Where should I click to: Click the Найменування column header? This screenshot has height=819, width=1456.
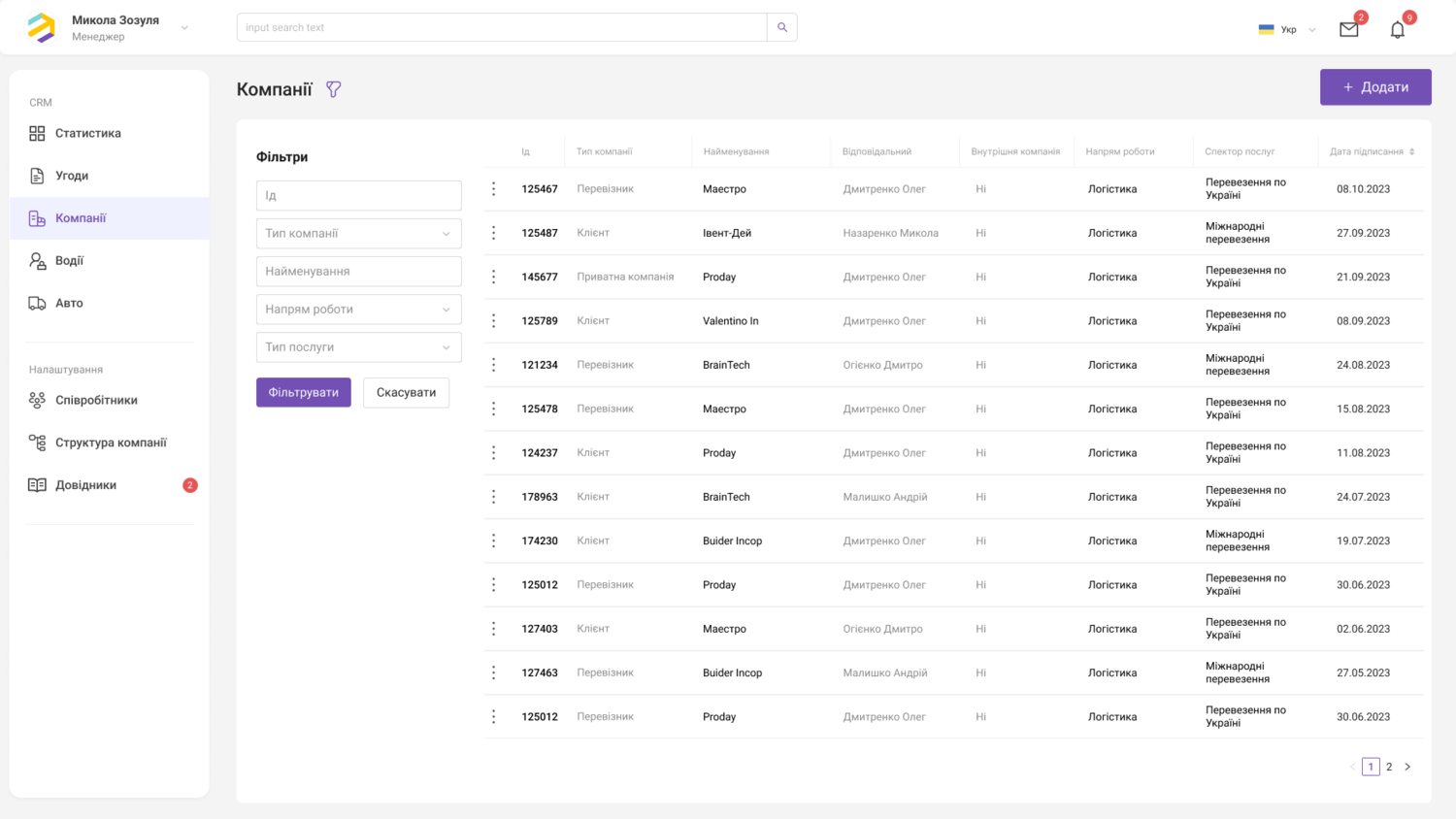[x=736, y=151]
